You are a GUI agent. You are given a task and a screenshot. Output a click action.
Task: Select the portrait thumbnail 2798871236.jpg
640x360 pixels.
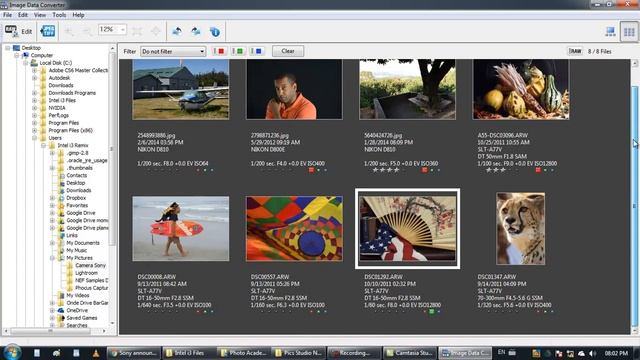click(x=294, y=89)
